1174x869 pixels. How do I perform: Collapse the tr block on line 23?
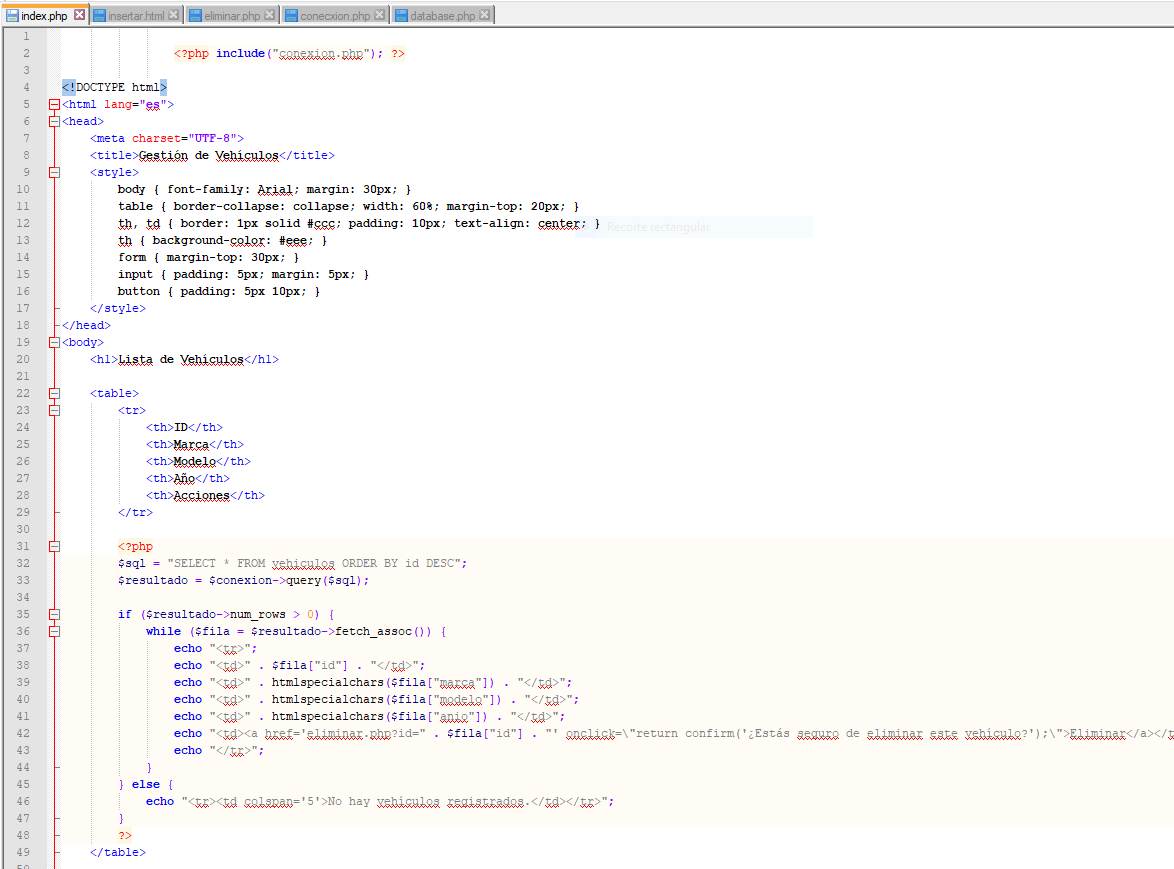point(54,411)
